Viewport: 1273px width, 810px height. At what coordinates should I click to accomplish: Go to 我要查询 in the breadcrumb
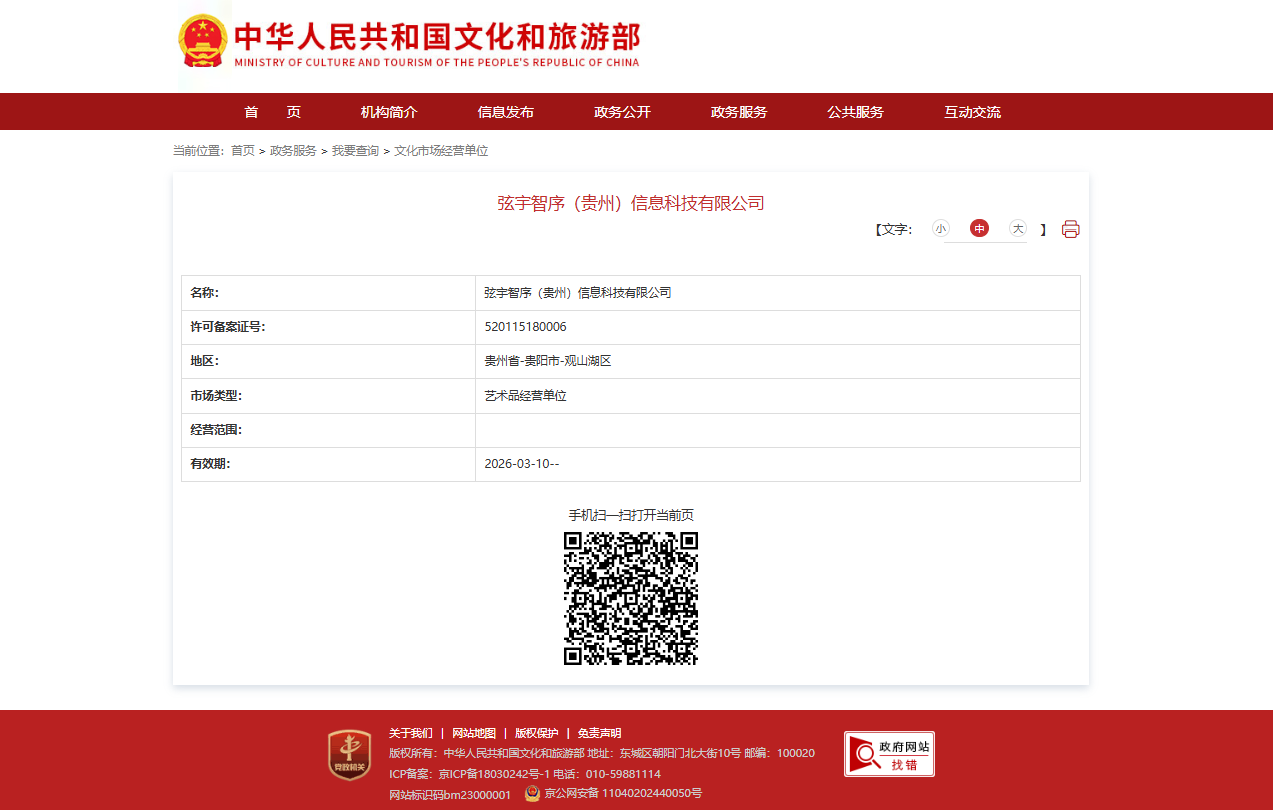pos(355,151)
